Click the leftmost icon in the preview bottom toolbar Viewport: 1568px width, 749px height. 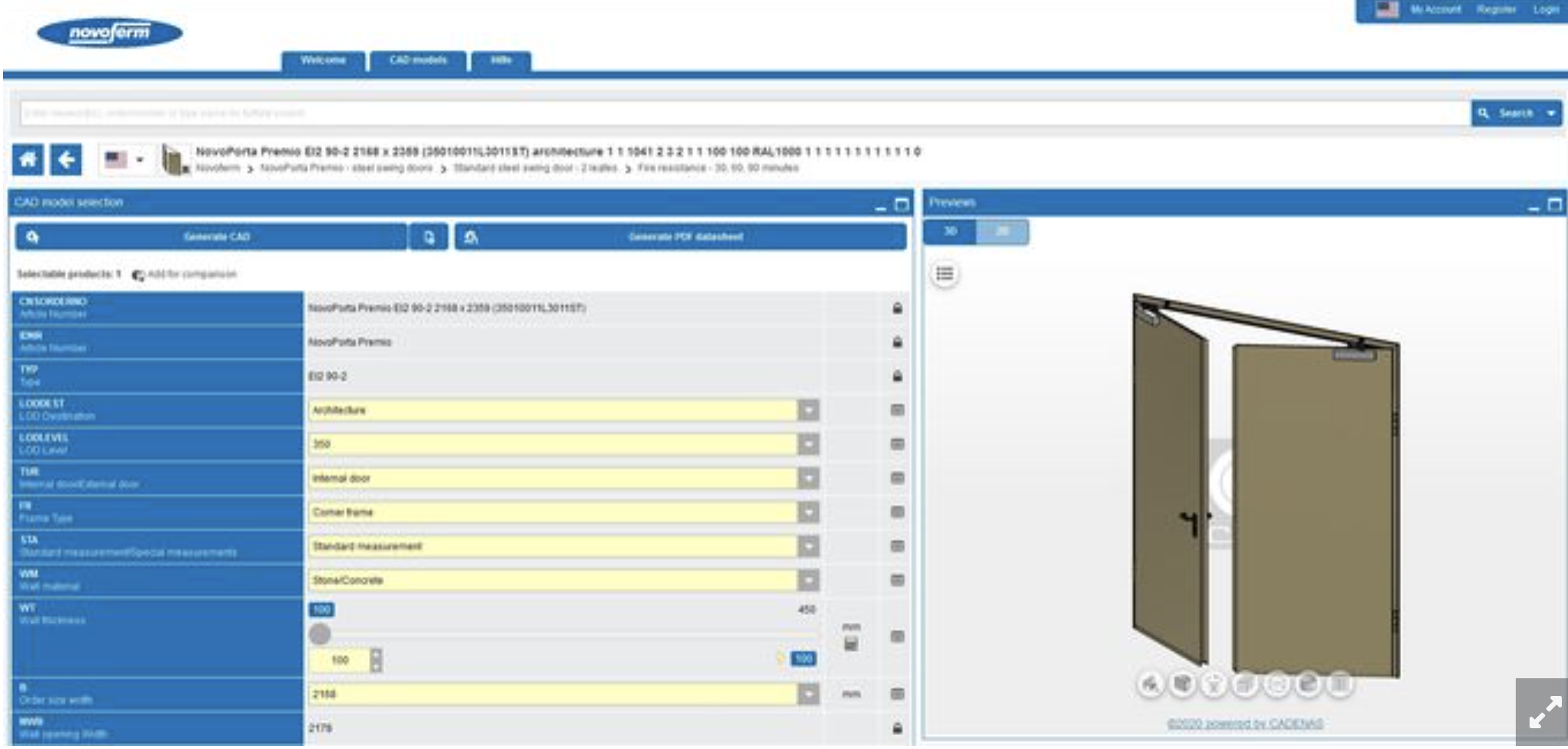1150,684
